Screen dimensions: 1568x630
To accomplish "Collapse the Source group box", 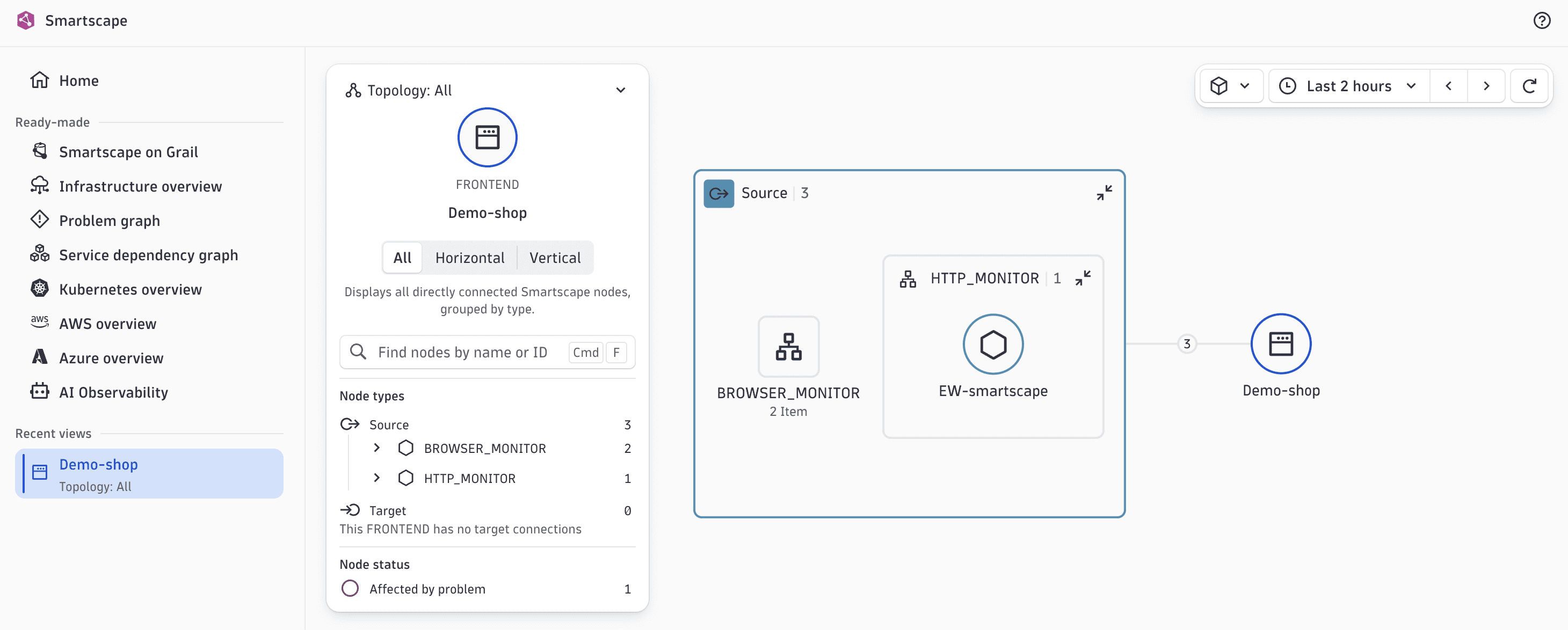I will 1104,193.
